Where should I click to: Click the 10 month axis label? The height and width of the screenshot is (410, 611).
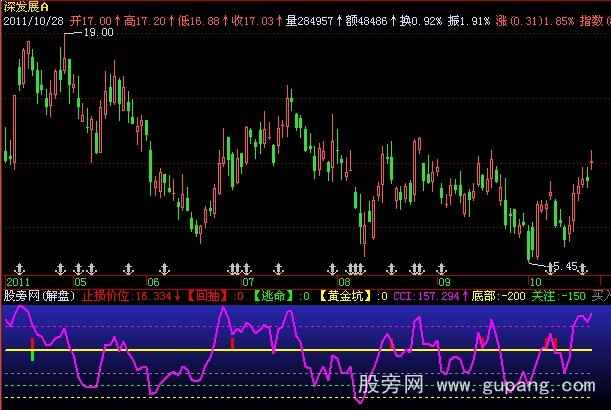point(535,282)
